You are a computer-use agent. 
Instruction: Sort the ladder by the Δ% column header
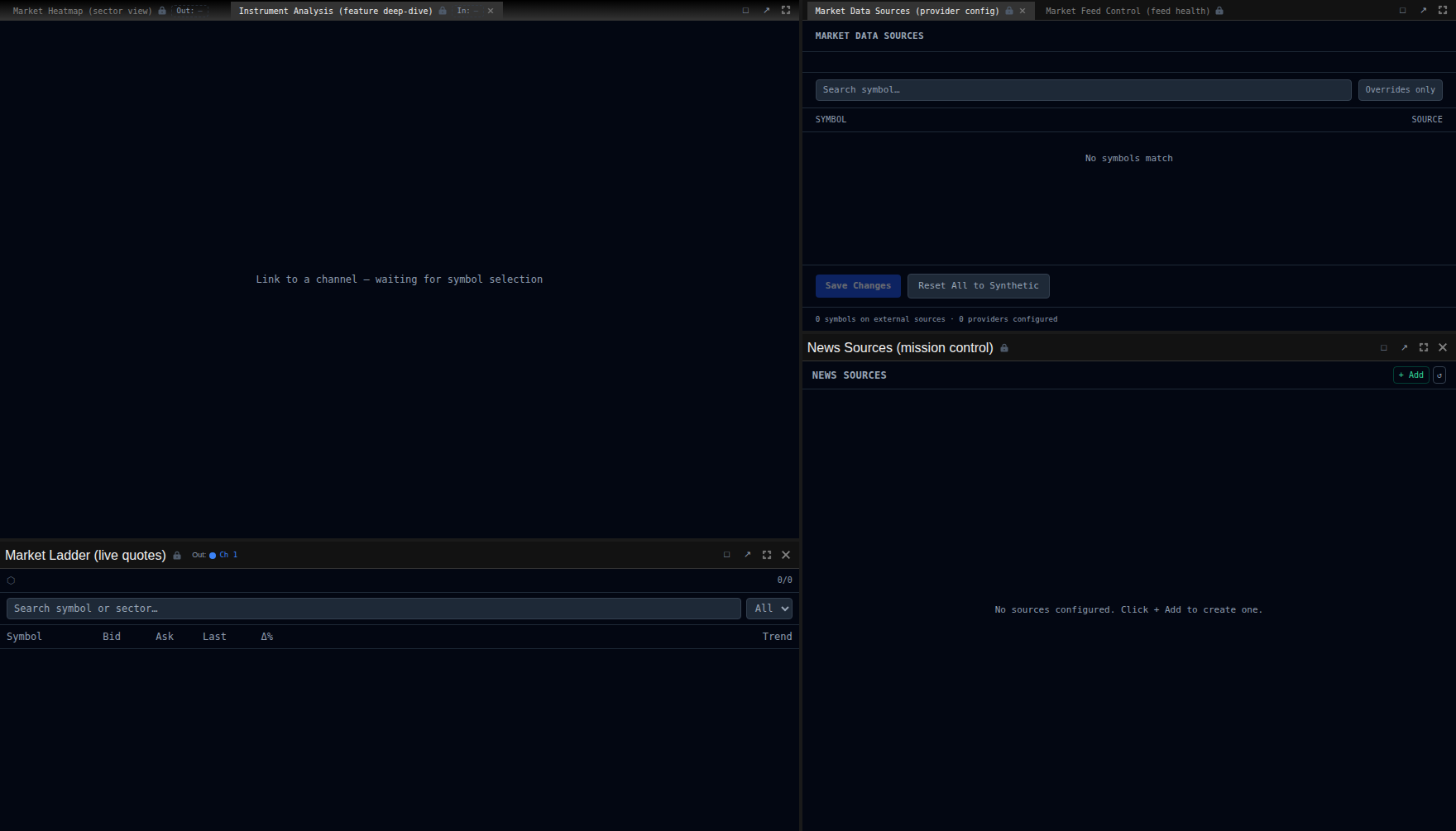pos(267,637)
